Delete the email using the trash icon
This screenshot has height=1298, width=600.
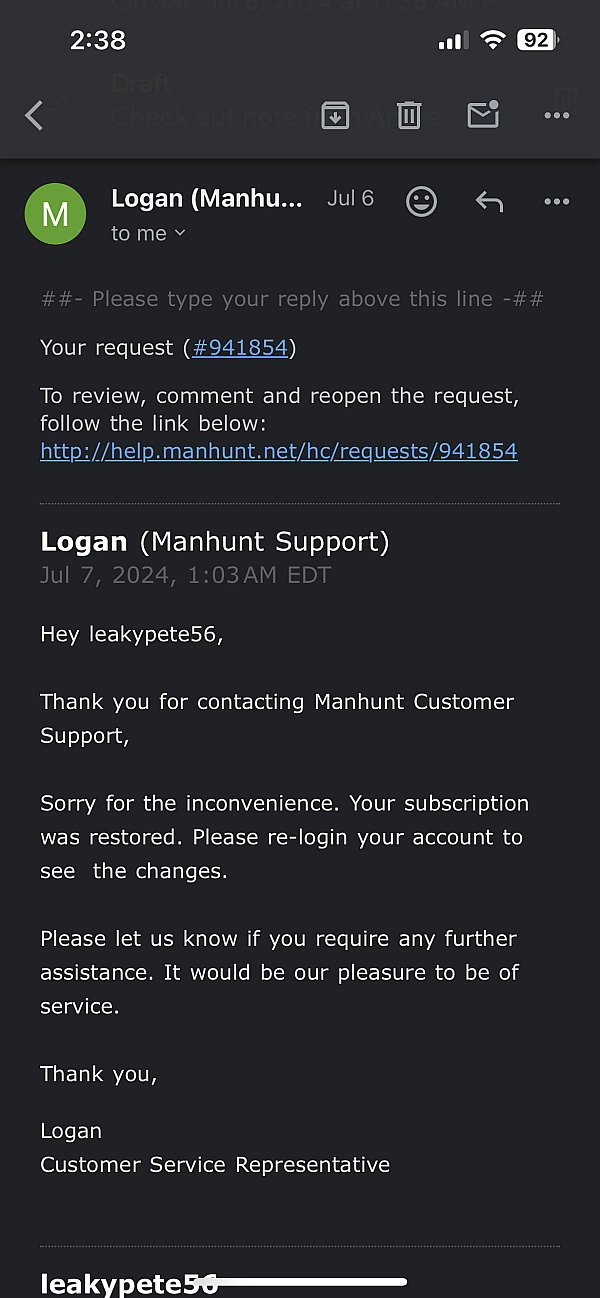click(409, 115)
